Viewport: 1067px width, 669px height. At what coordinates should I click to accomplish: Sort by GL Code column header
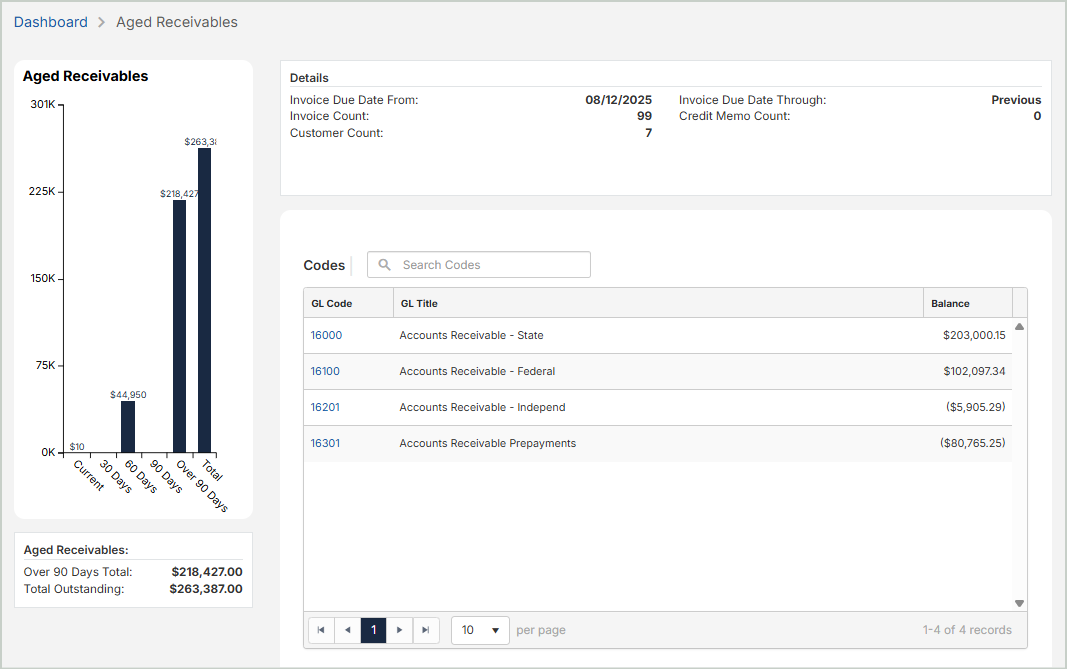pyautogui.click(x=331, y=304)
